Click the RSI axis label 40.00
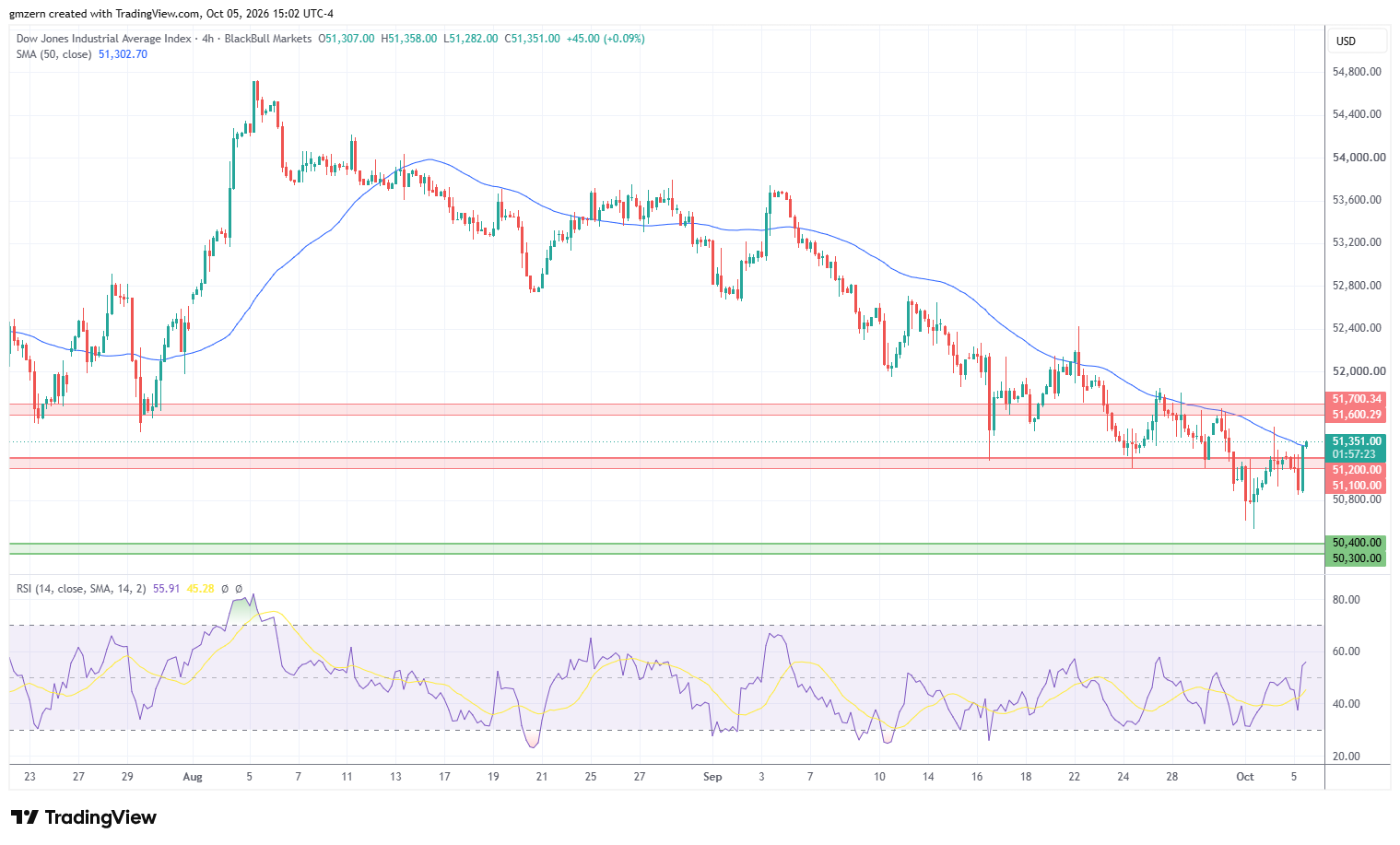The width and height of the screenshot is (1400, 845). point(1346,704)
